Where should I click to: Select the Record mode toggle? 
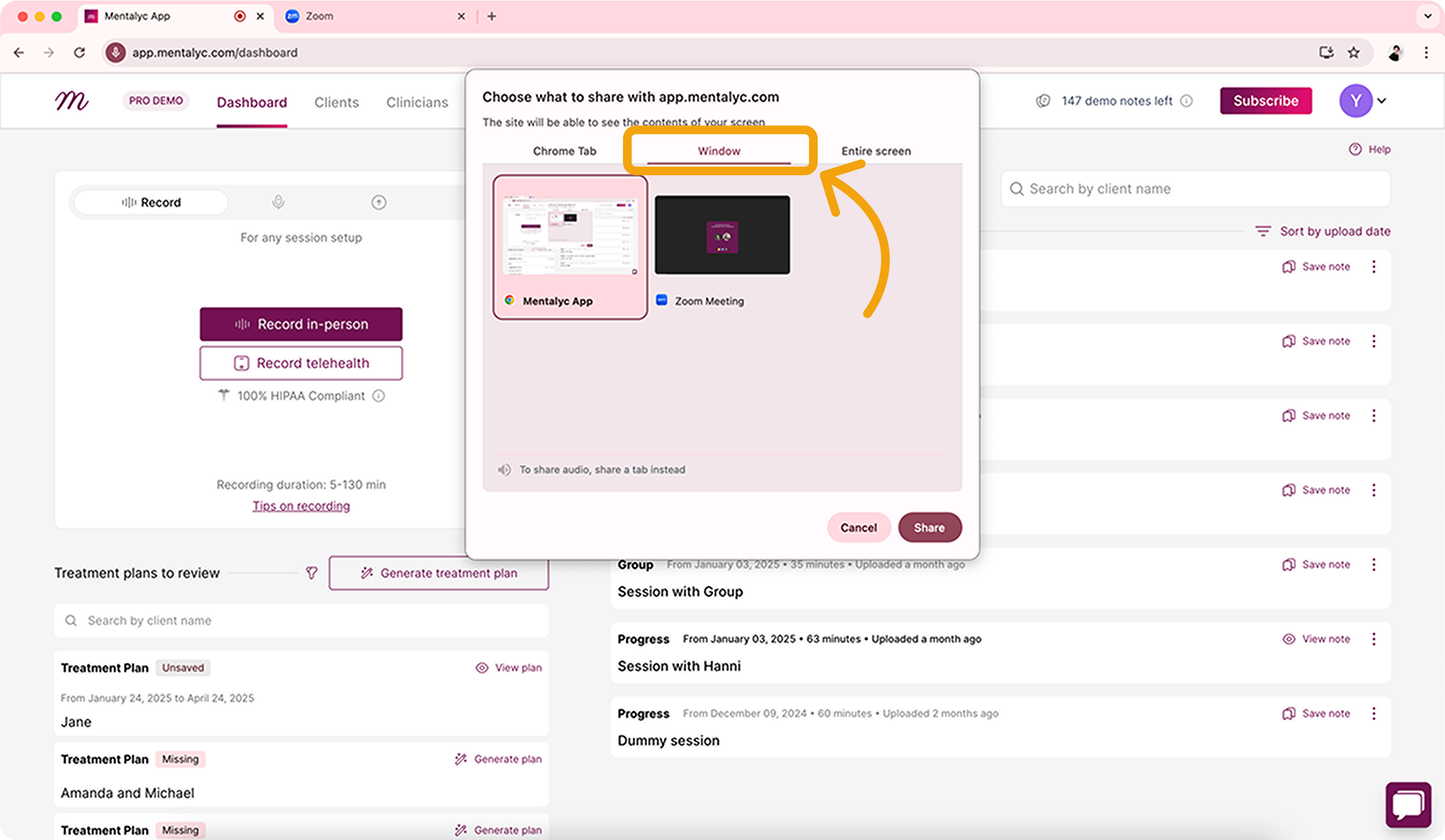point(151,202)
